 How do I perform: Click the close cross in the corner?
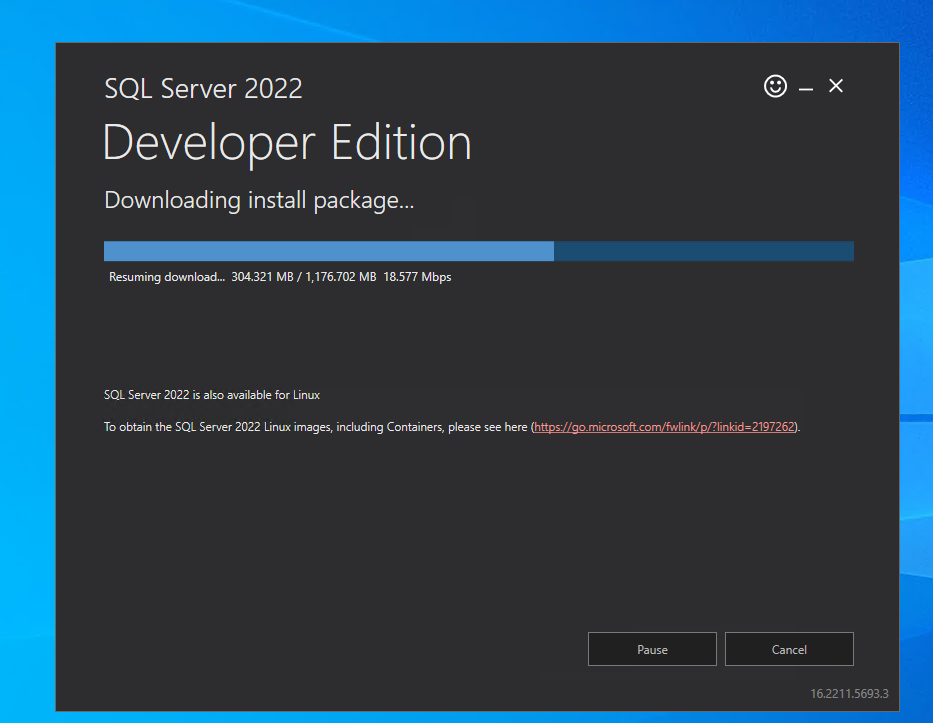coord(835,86)
